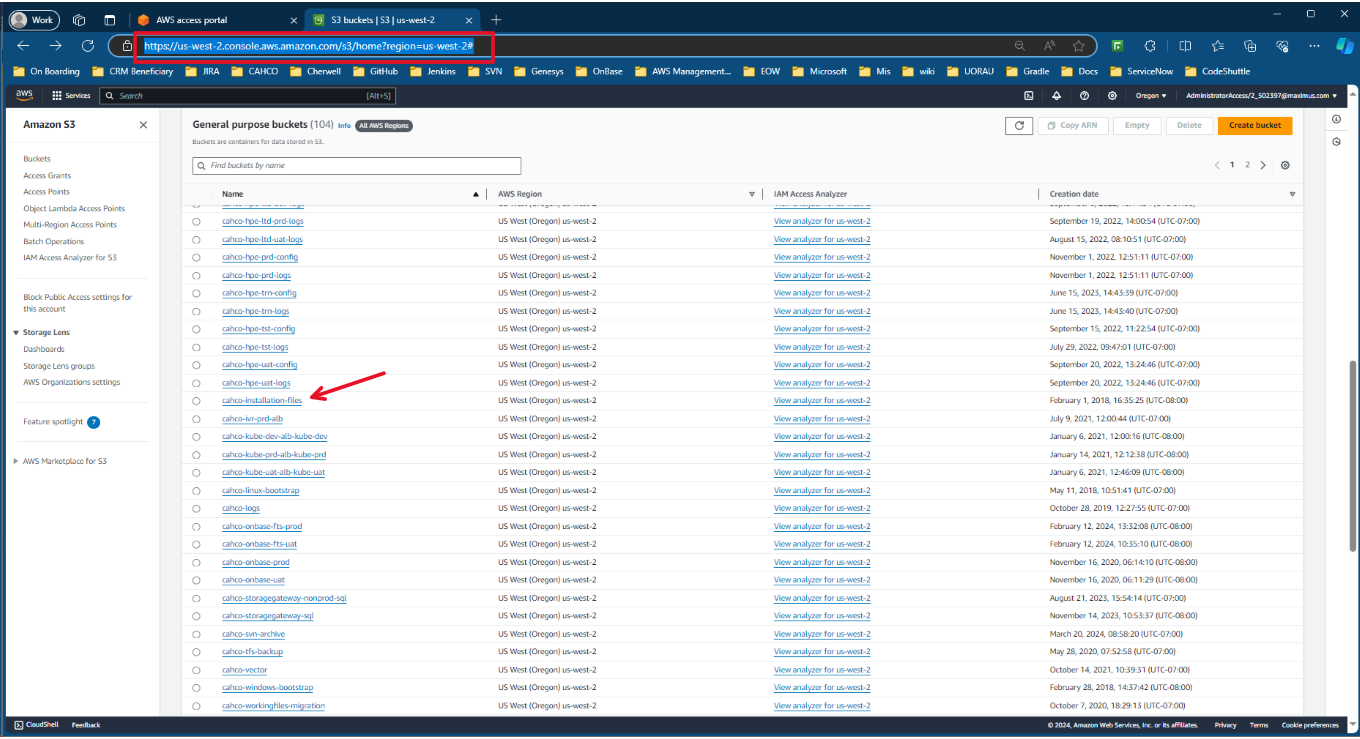Focus the Find buckets by name field
Viewport: 1360px width, 739px height.
pyautogui.click(x=357, y=165)
